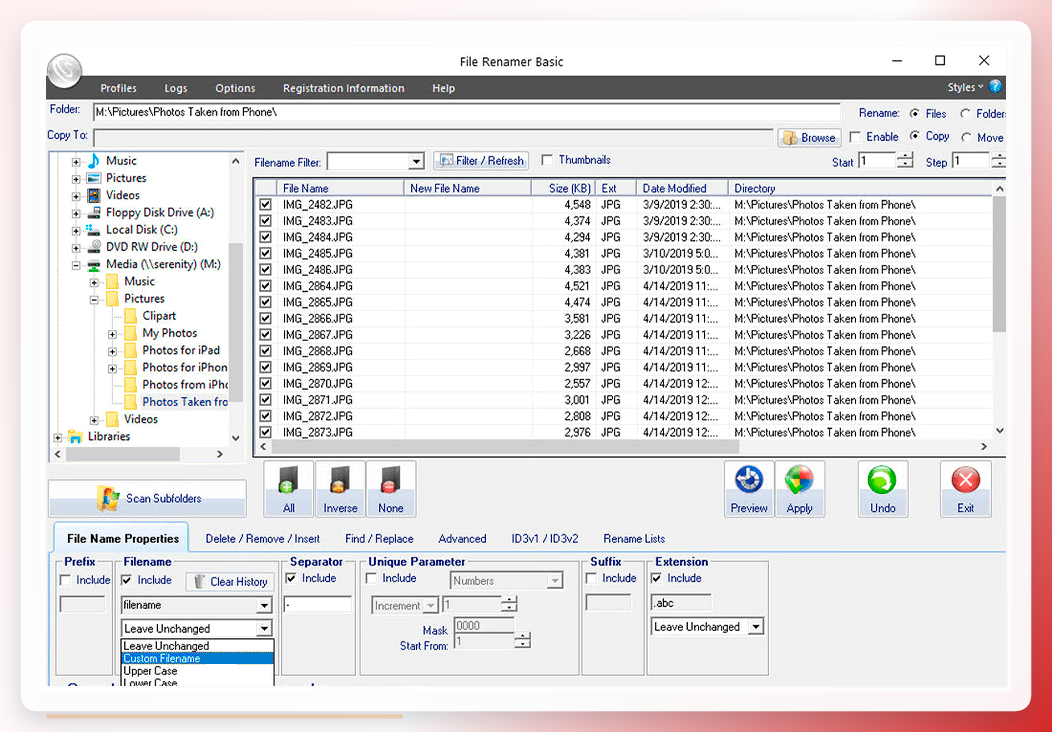Enable the Prefix Include checkbox
Screen dimensions: 1052x732
[x=65, y=580]
